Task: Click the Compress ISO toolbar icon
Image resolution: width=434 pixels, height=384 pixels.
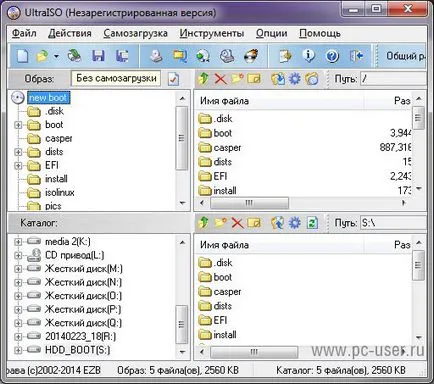Action: [x=180, y=56]
